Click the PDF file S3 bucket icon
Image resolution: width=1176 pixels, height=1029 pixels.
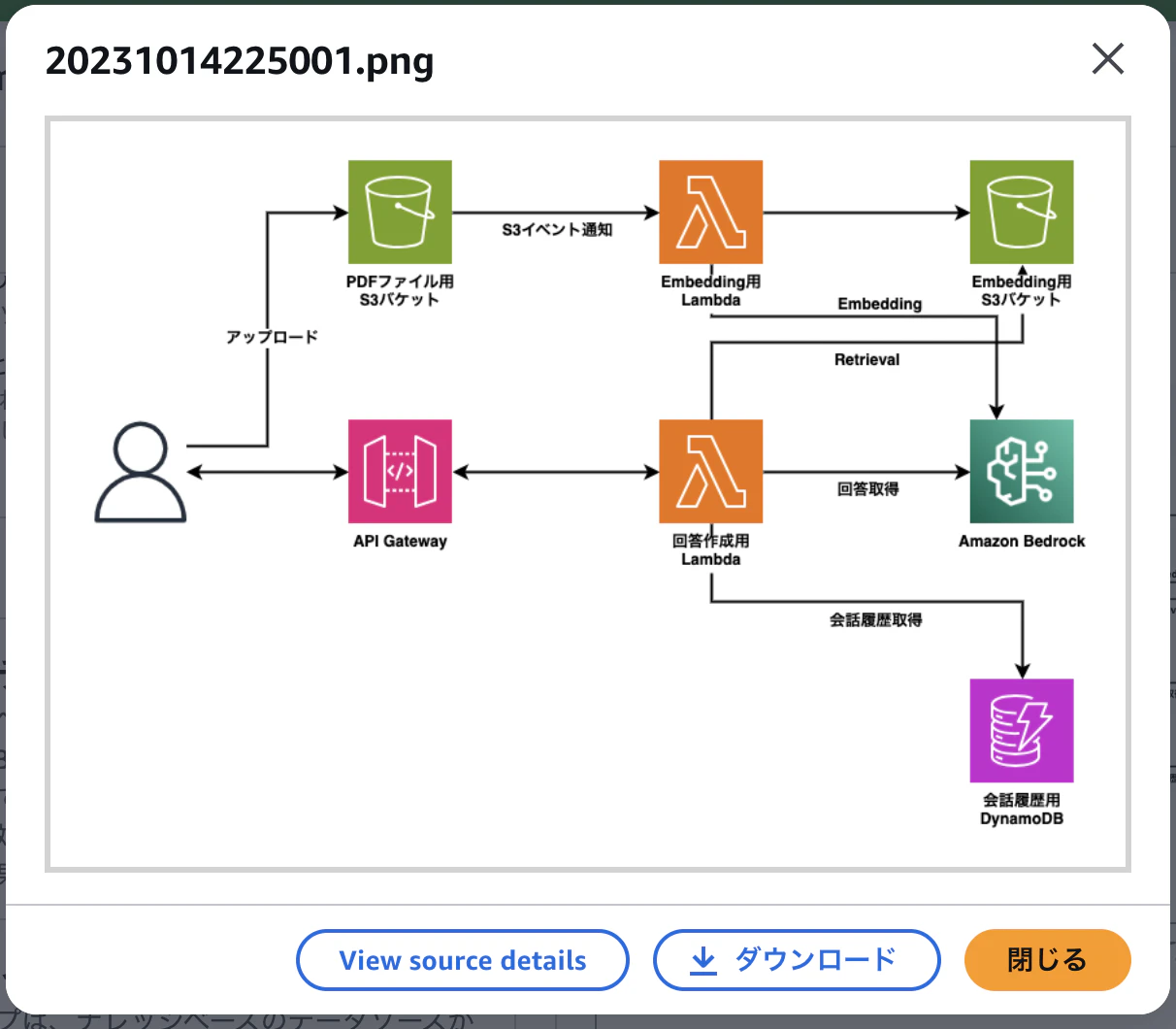[x=400, y=212]
